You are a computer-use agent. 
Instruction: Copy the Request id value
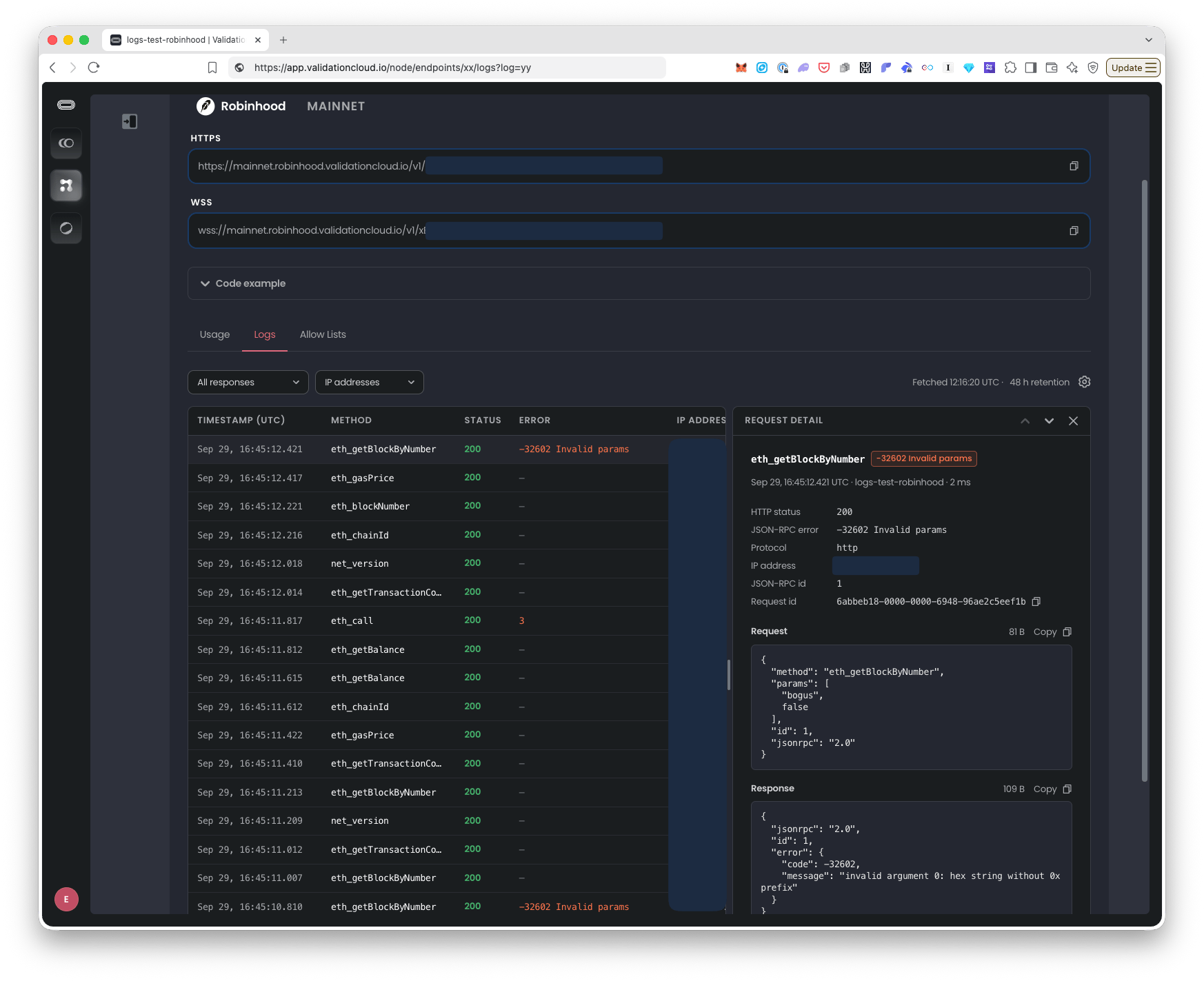click(x=1036, y=601)
